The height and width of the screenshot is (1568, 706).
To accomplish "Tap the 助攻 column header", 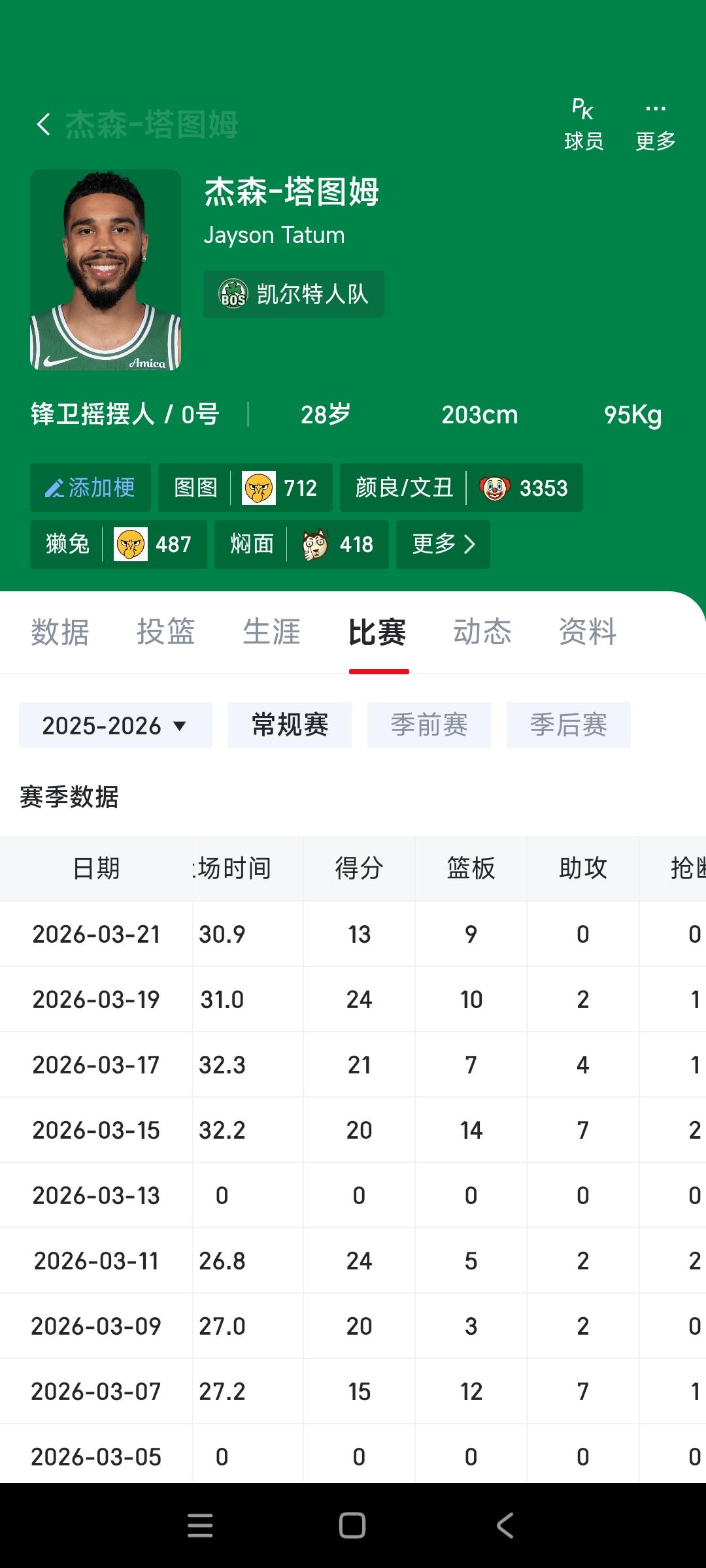I will point(583,868).
